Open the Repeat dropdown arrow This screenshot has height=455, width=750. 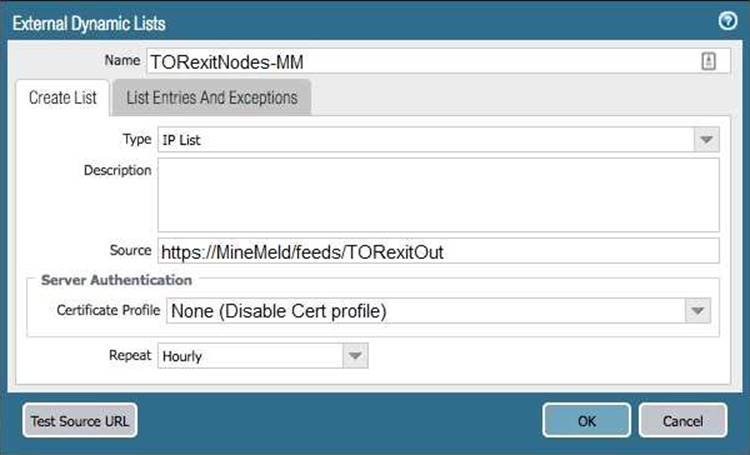pos(355,355)
